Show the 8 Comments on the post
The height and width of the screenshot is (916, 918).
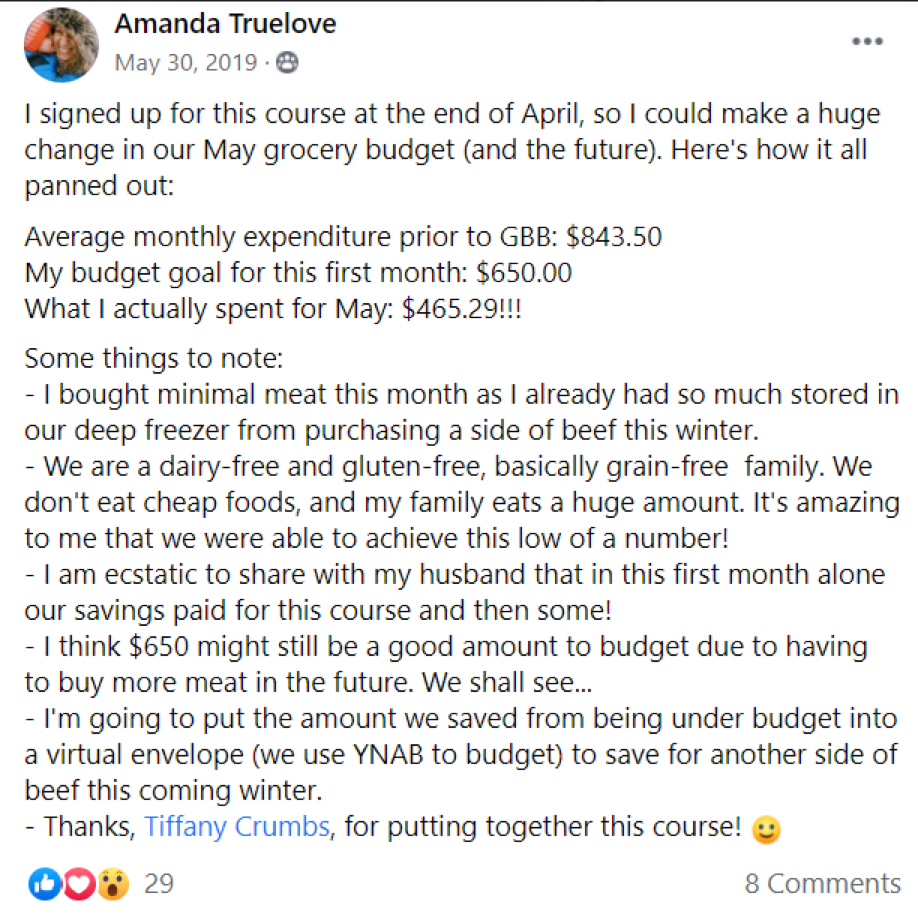(x=822, y=883)
